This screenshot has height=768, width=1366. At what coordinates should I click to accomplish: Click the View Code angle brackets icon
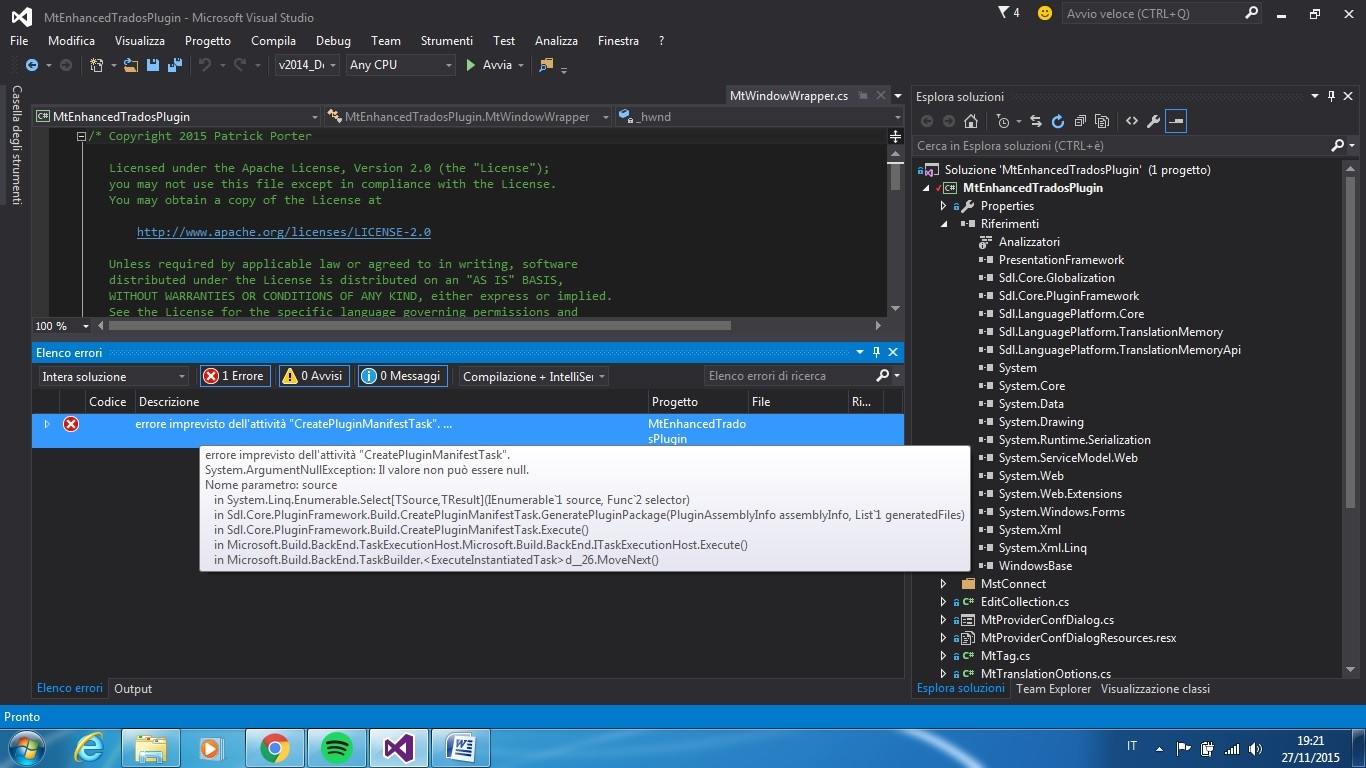[x=1131, y=121]
